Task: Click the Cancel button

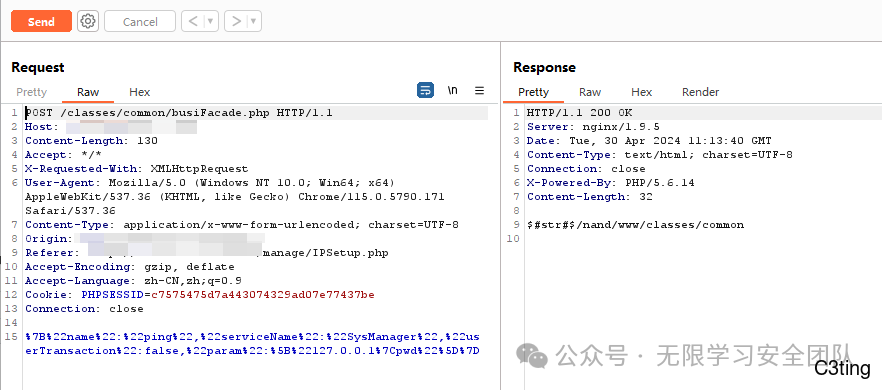Action: click(140, 21)
